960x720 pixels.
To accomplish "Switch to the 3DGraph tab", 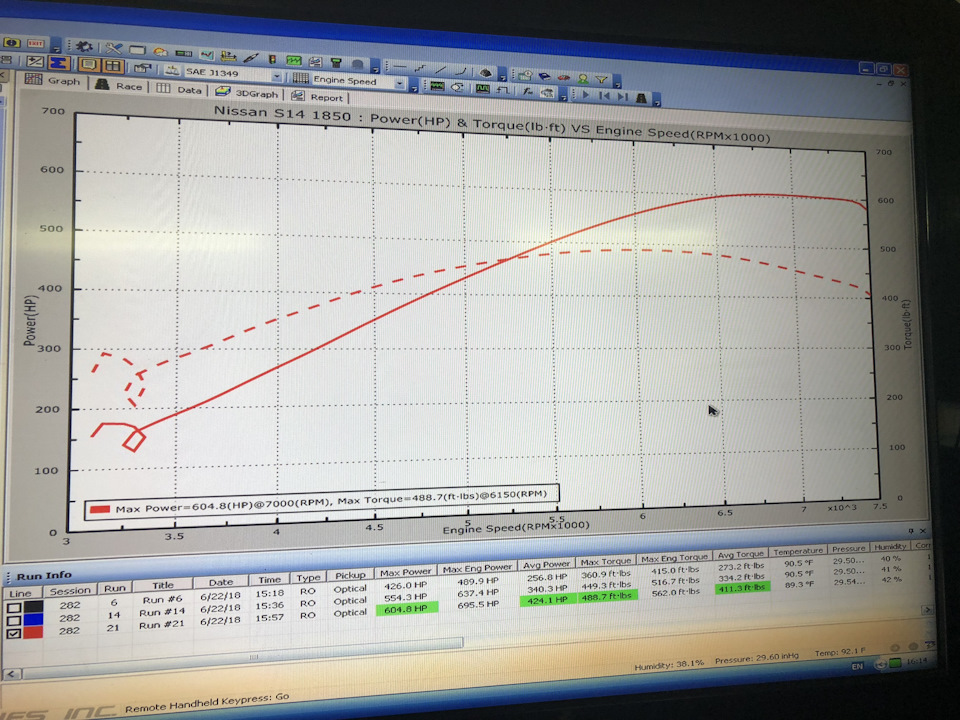I will (x=247, y=93).
